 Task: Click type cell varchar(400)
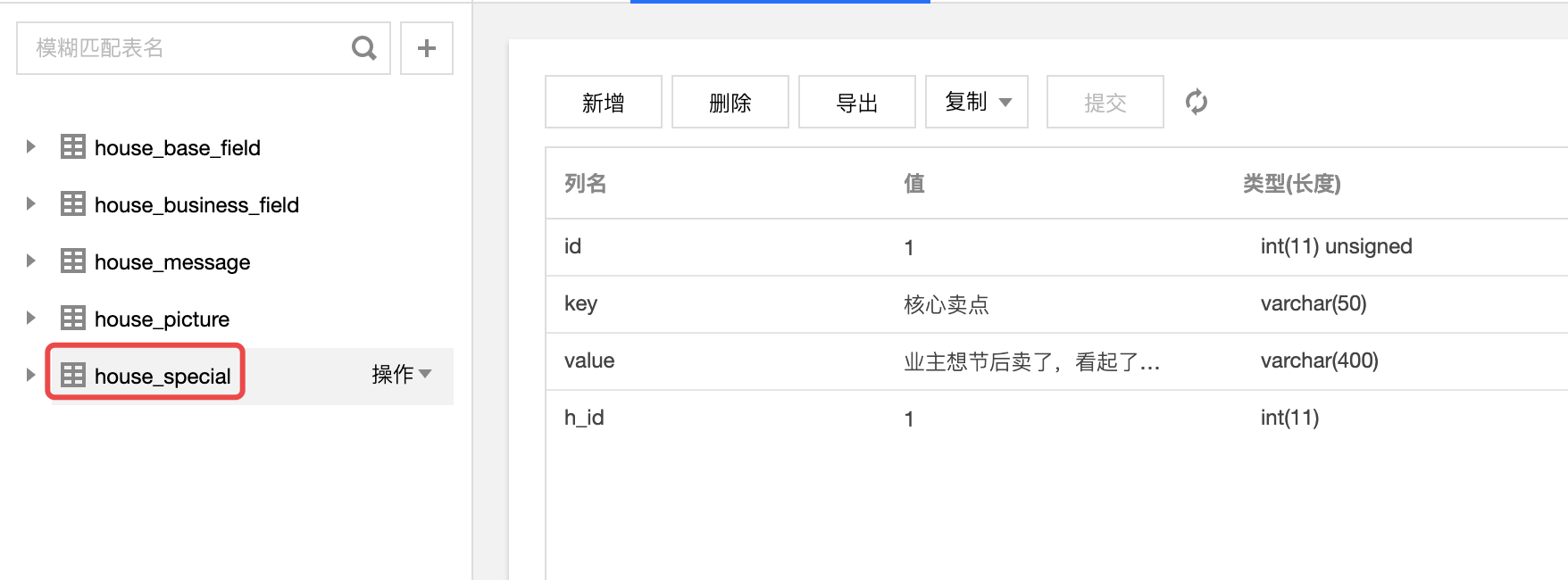1320,360
